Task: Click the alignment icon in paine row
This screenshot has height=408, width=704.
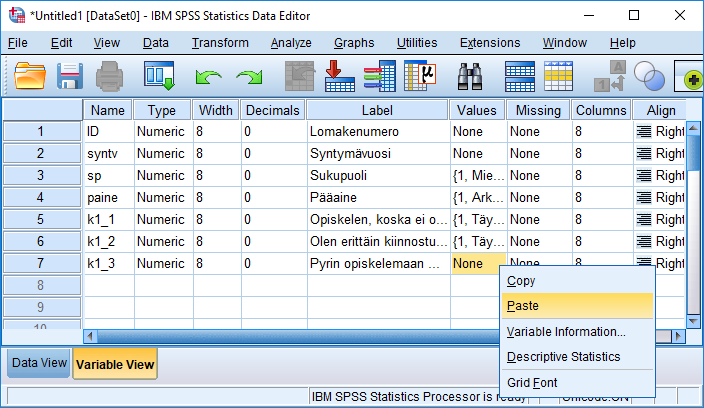Action: pyautogui.click(x=643, y=197)
